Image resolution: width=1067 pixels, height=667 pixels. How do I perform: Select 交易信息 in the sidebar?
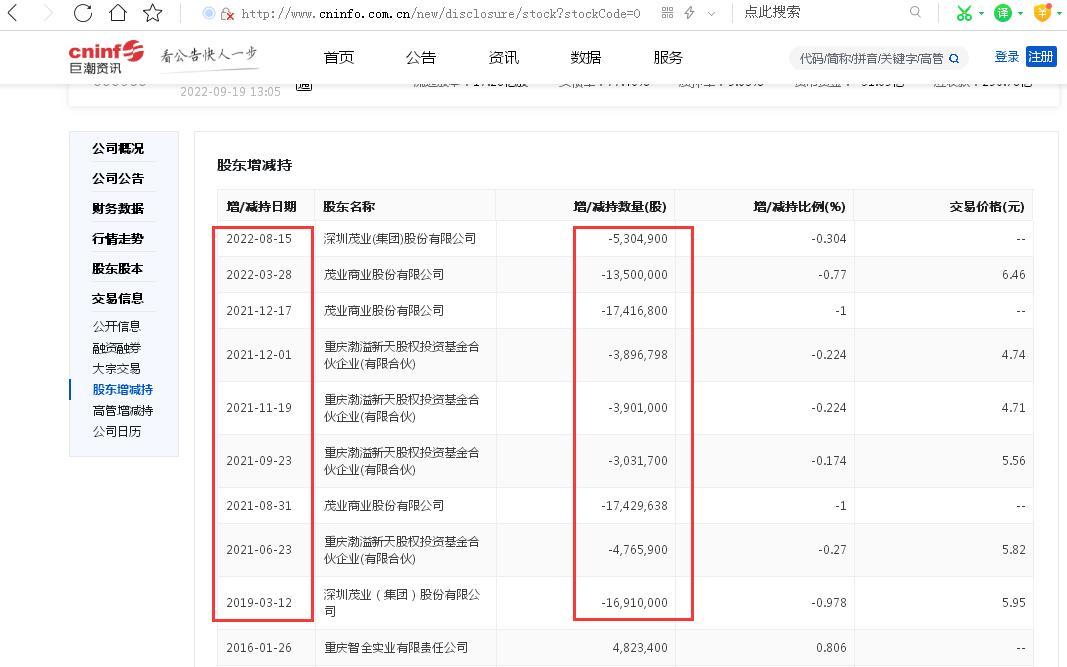pyautogui.click(x=118, y=299)
